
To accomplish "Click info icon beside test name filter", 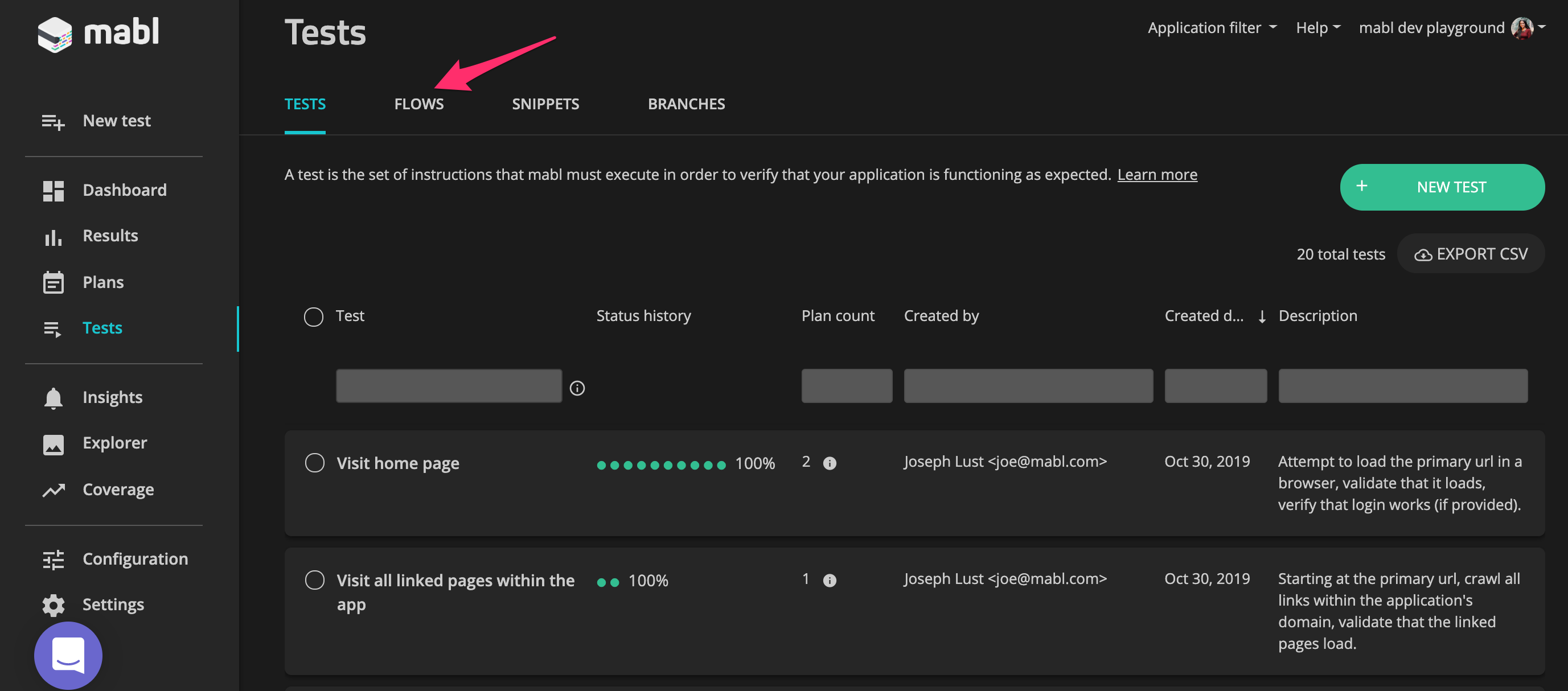I will point(576,388).
